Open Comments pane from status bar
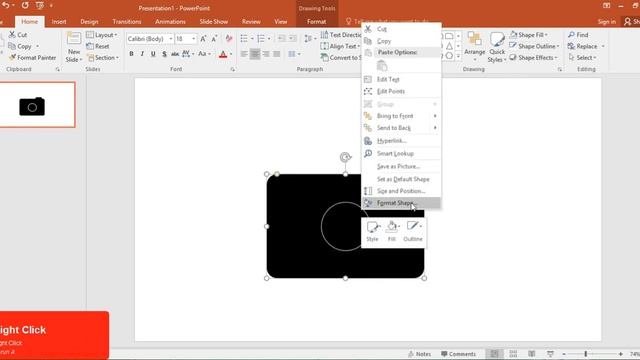This screenshot has height=360, width=640. click(458, 354)
